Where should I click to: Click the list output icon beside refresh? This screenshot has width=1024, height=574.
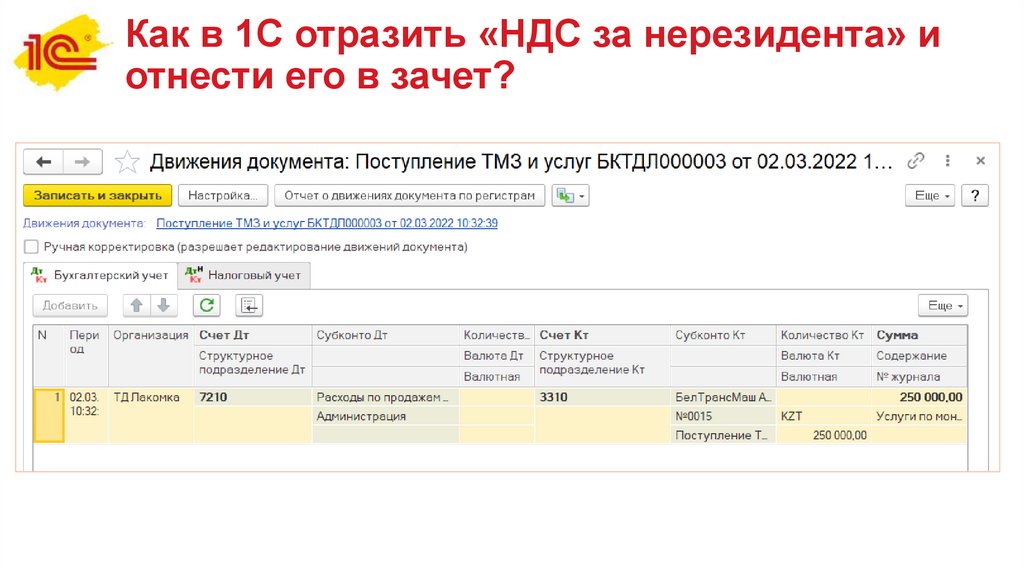(249, 306)
